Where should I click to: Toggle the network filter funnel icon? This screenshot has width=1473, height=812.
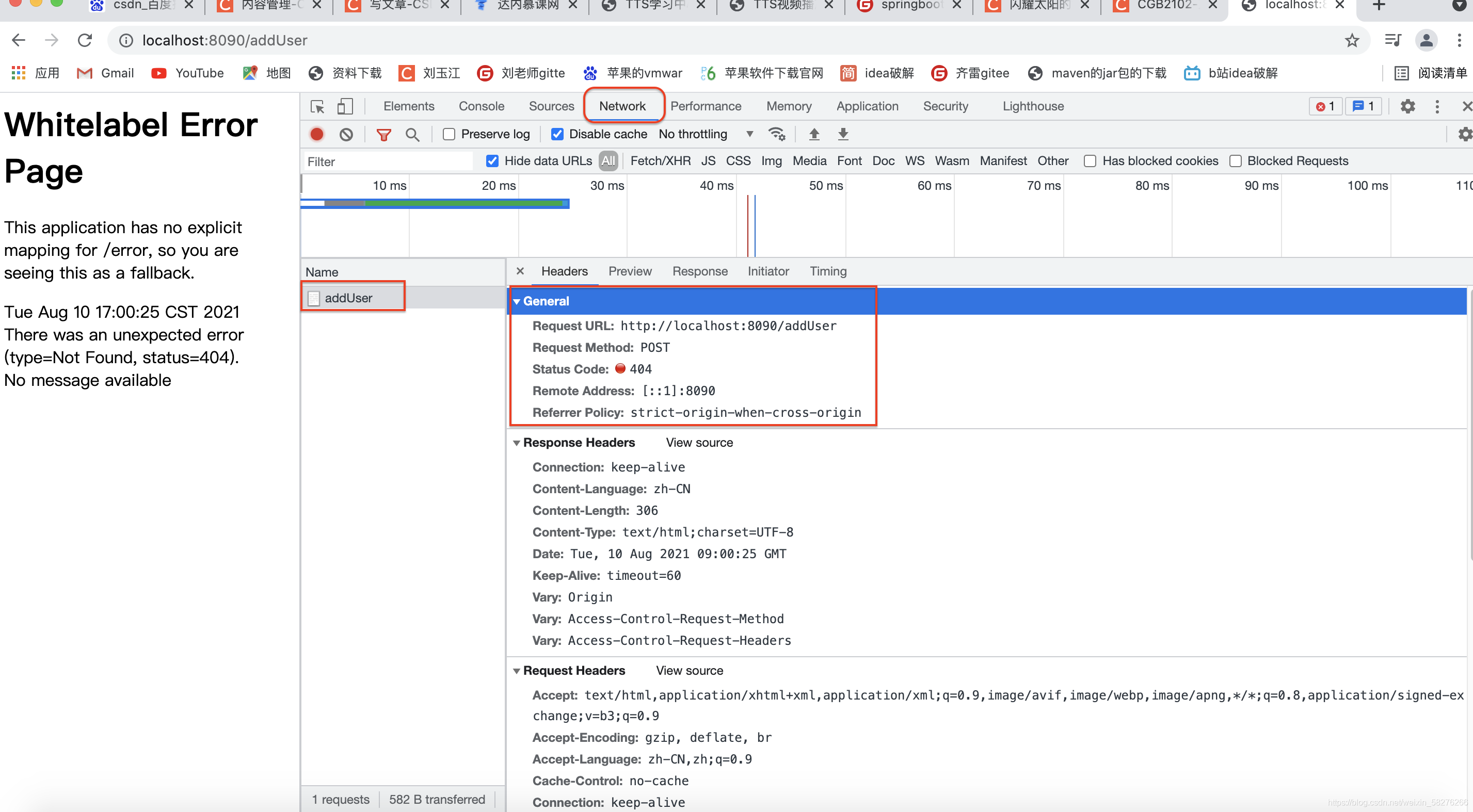coord(383,135)
